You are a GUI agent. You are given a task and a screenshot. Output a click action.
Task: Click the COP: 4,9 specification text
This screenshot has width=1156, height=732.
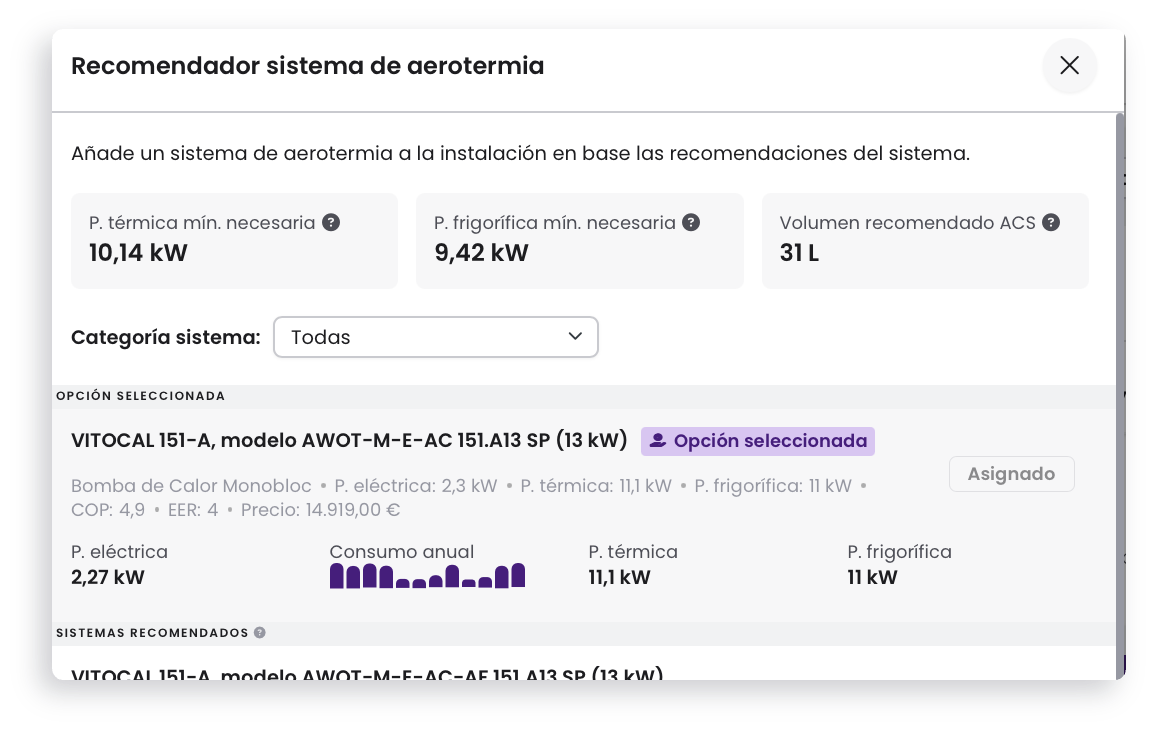pyautogui.click(x=108, y=510)
